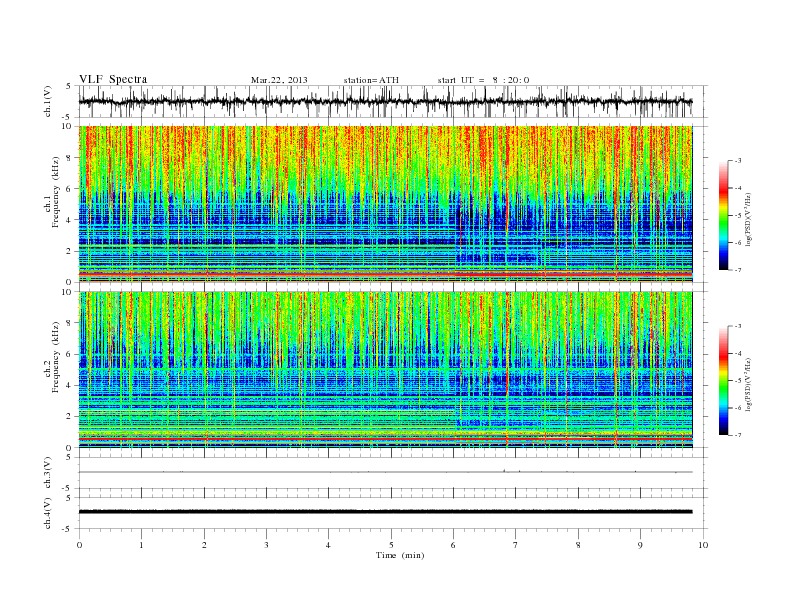Click the ch.2 "Frequency (kHz)" axis label

[56, 356]
